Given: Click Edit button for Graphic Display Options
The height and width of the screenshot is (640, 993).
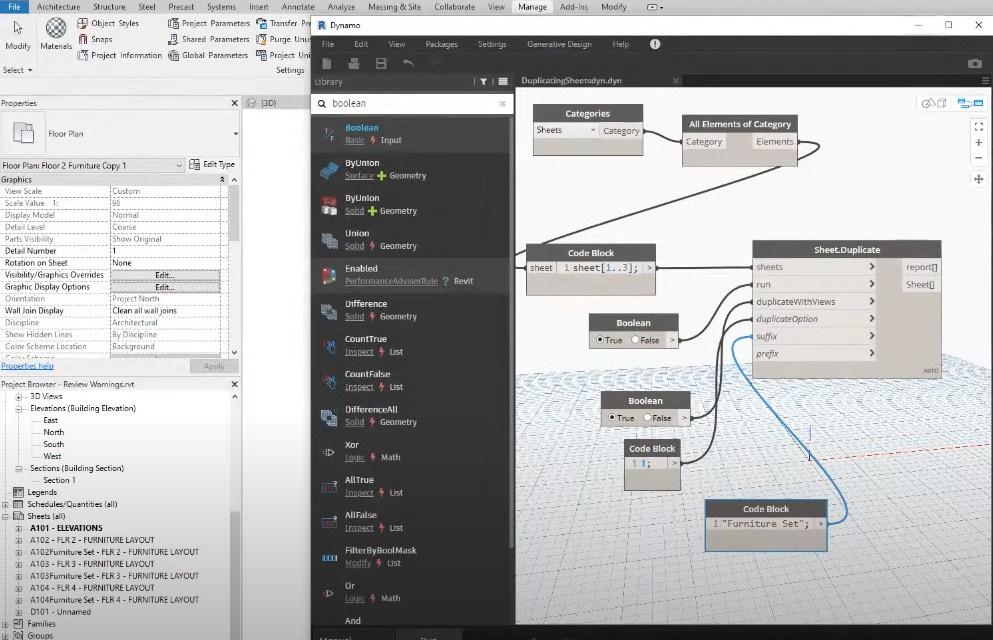Looking at the screenshot, I should [x=165, y=287].
